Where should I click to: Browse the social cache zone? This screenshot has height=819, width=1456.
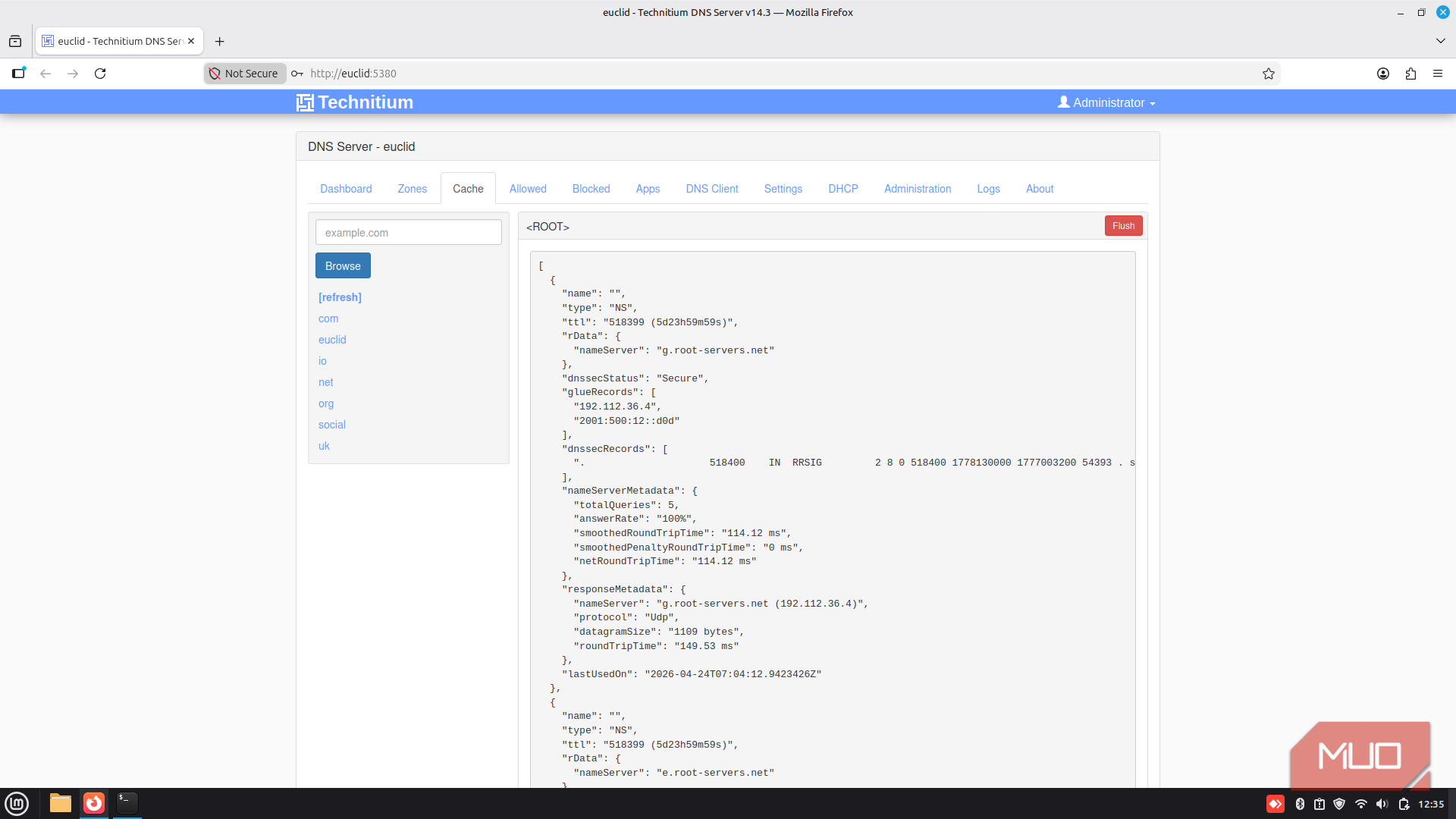pos(332,425)
